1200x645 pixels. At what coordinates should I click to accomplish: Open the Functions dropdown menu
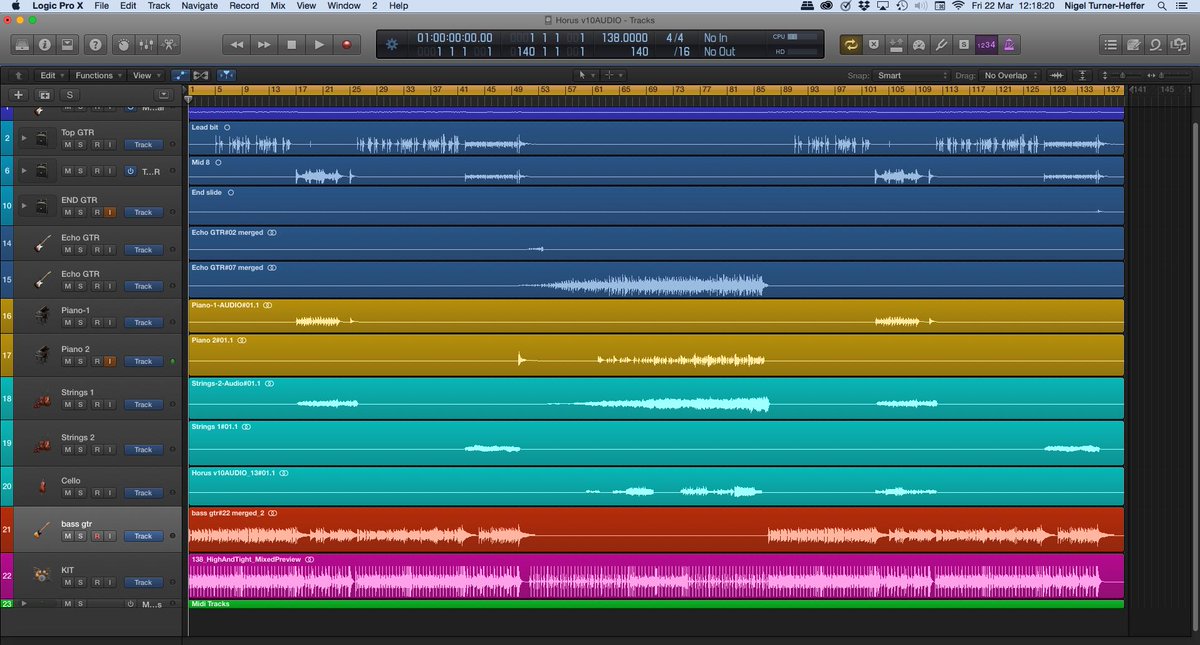coord(98,75)
